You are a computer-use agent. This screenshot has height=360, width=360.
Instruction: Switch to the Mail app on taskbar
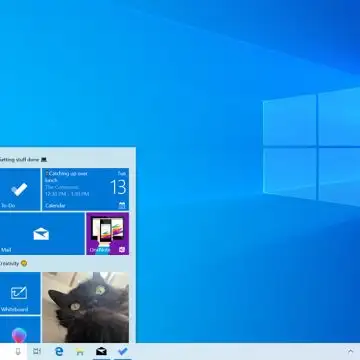pyautogui.click(x=101, y=351)
